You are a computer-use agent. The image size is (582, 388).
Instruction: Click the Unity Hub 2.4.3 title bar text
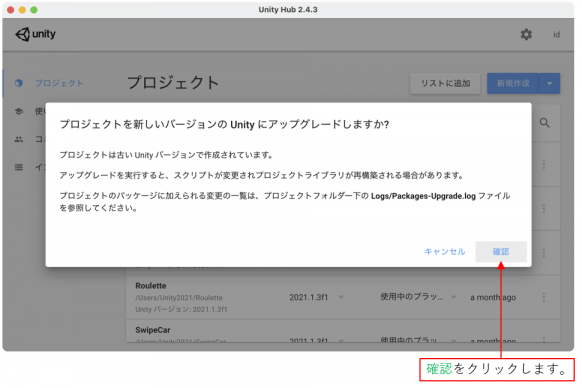(288, 10)
